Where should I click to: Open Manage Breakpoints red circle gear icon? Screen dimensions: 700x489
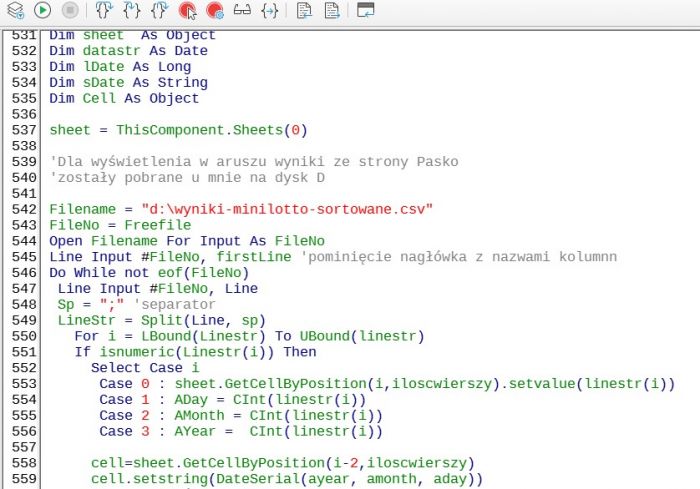(215, 10)
